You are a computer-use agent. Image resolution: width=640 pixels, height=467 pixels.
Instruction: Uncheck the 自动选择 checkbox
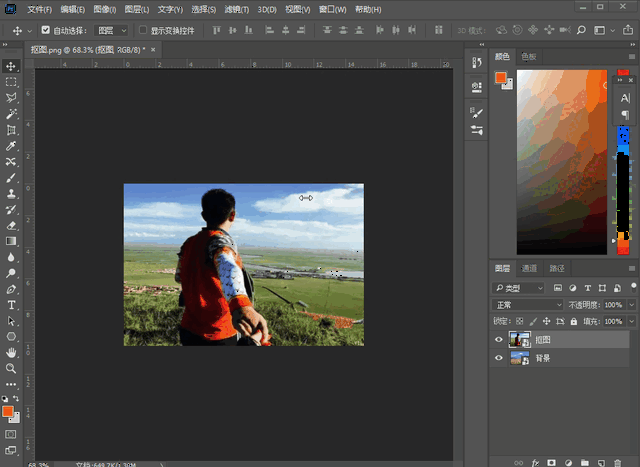click(x=45, y=30)
